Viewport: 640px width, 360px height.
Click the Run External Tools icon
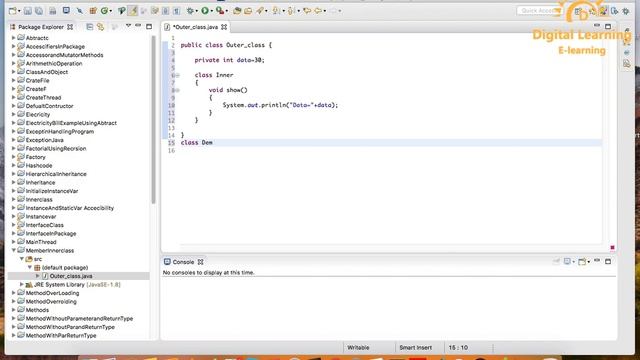(x=220, y=11)
